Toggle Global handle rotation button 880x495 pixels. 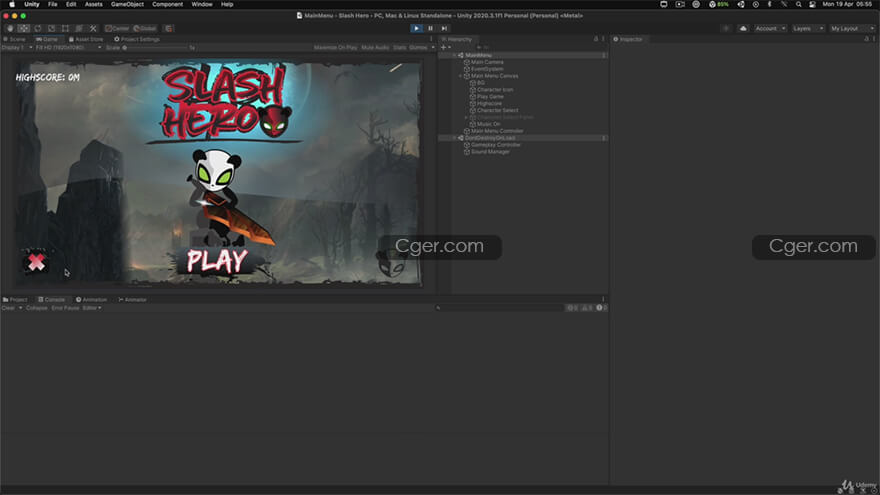145,28
